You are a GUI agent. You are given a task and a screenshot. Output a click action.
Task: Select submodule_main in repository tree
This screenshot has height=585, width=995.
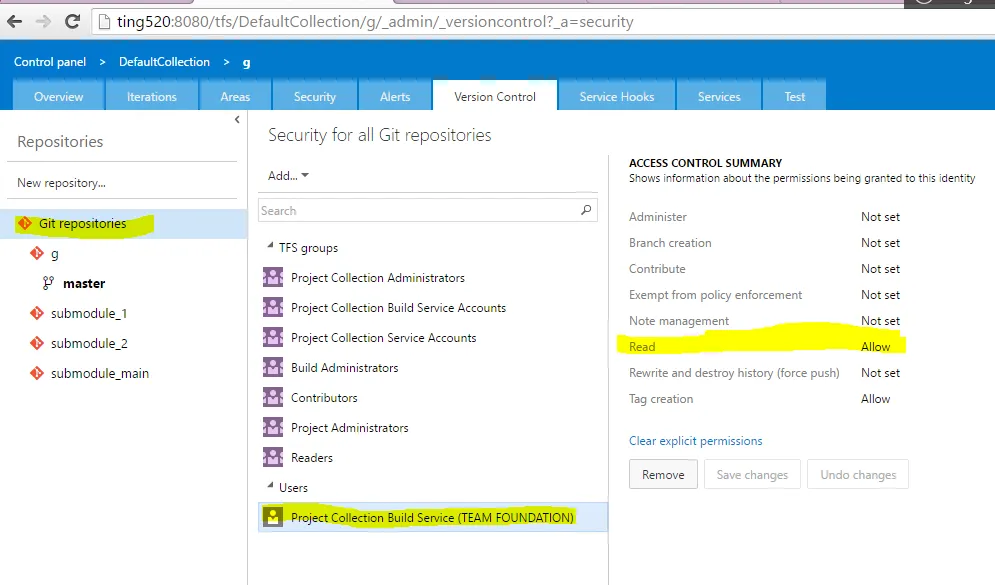click(x=100, y=374)
